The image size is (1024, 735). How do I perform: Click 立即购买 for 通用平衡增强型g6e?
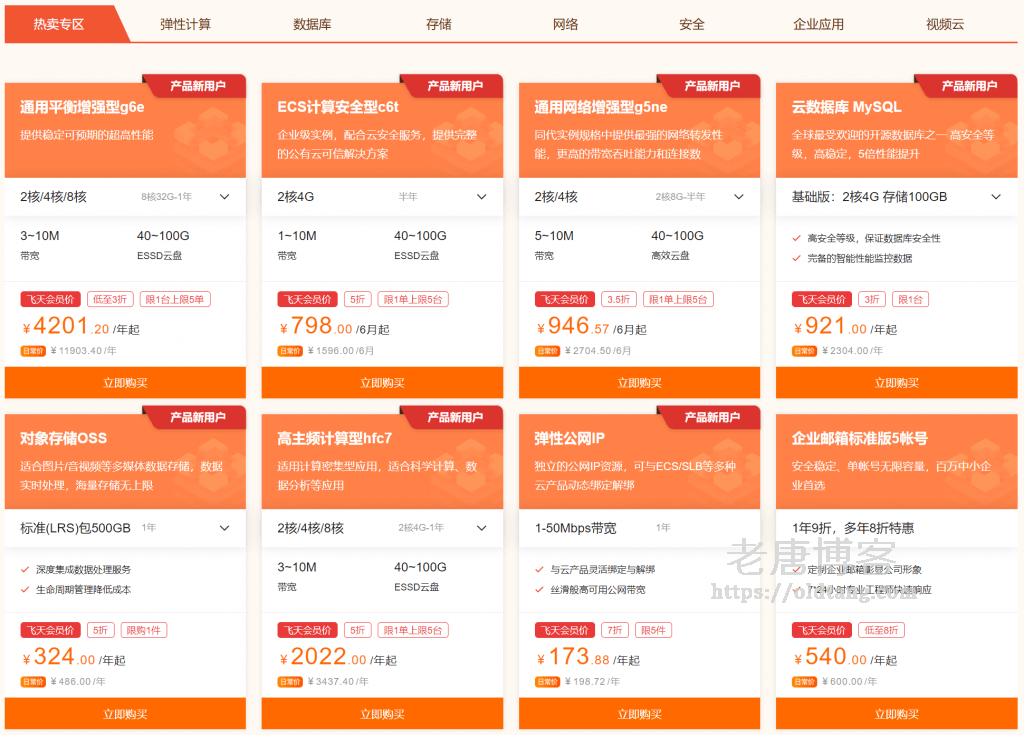(x=125, y=383)
